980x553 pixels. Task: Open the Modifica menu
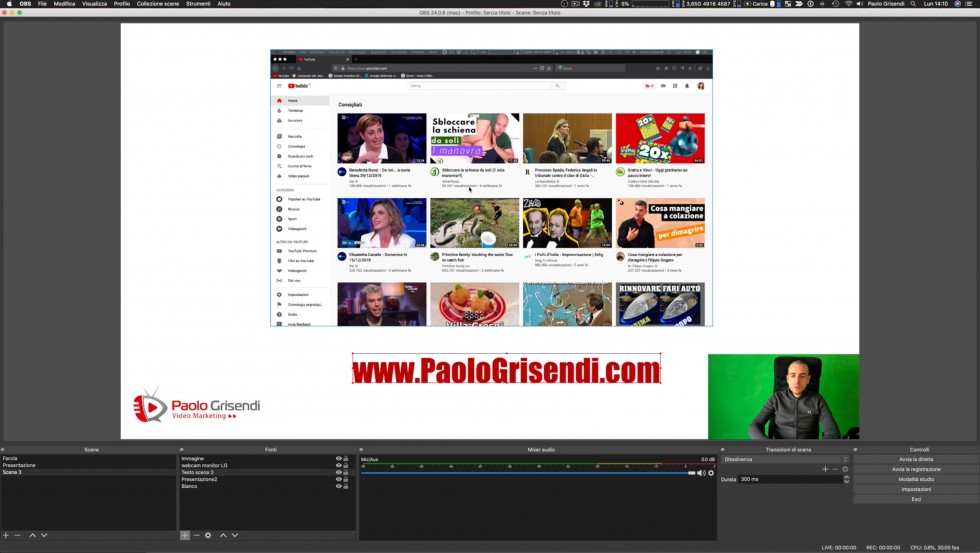pyautogui.click(x=64, y=4)
